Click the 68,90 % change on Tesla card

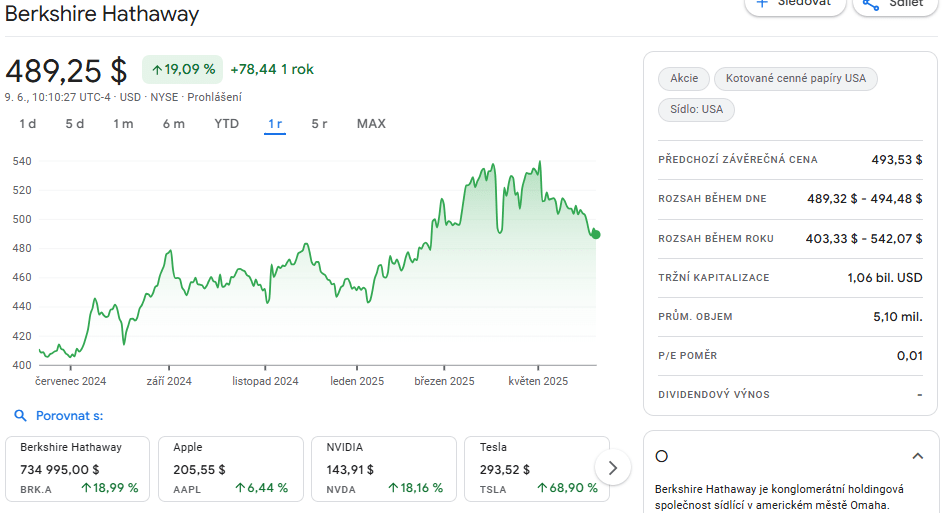click(567, 488)
